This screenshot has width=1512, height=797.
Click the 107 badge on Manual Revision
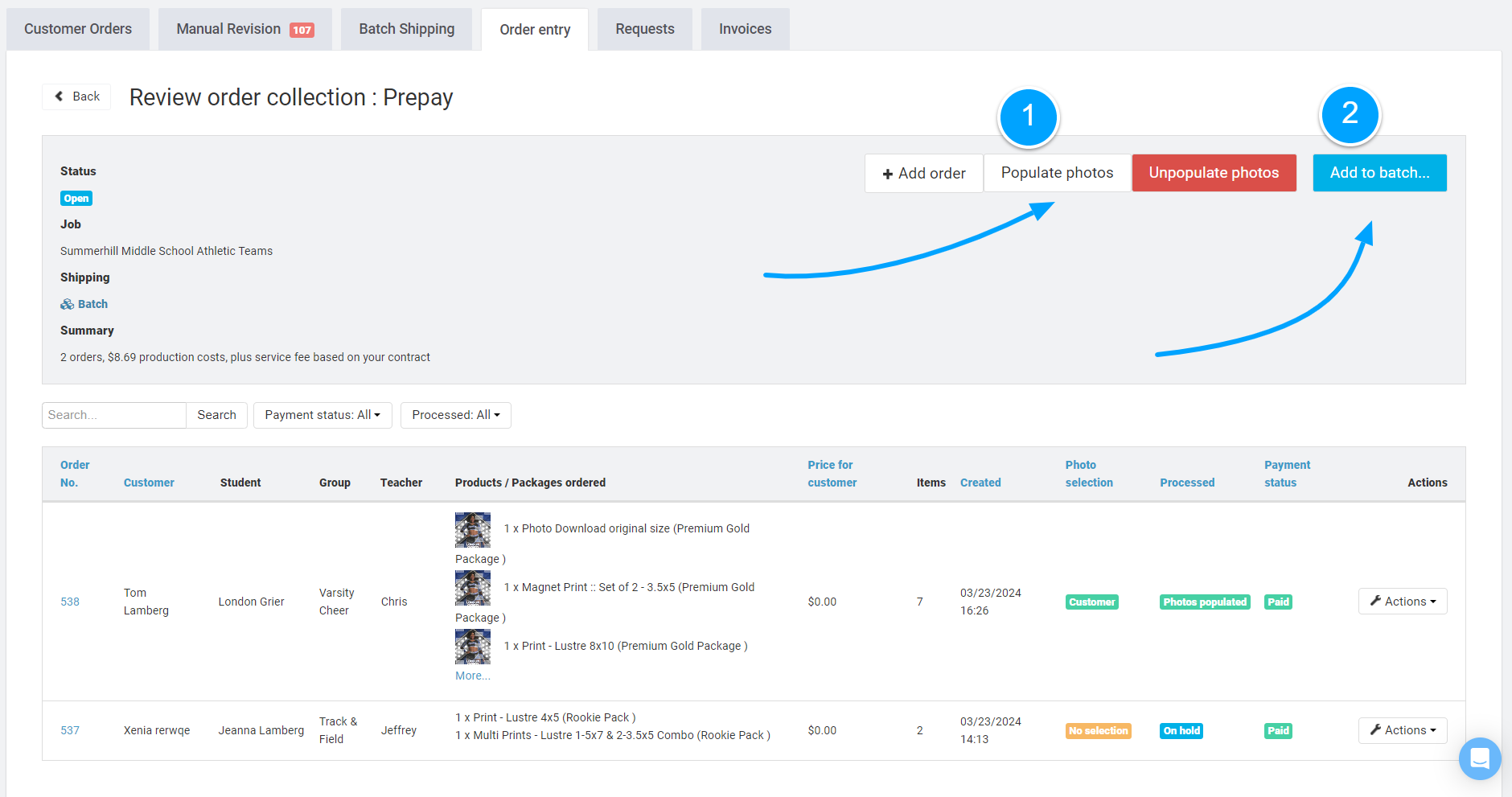302,30
